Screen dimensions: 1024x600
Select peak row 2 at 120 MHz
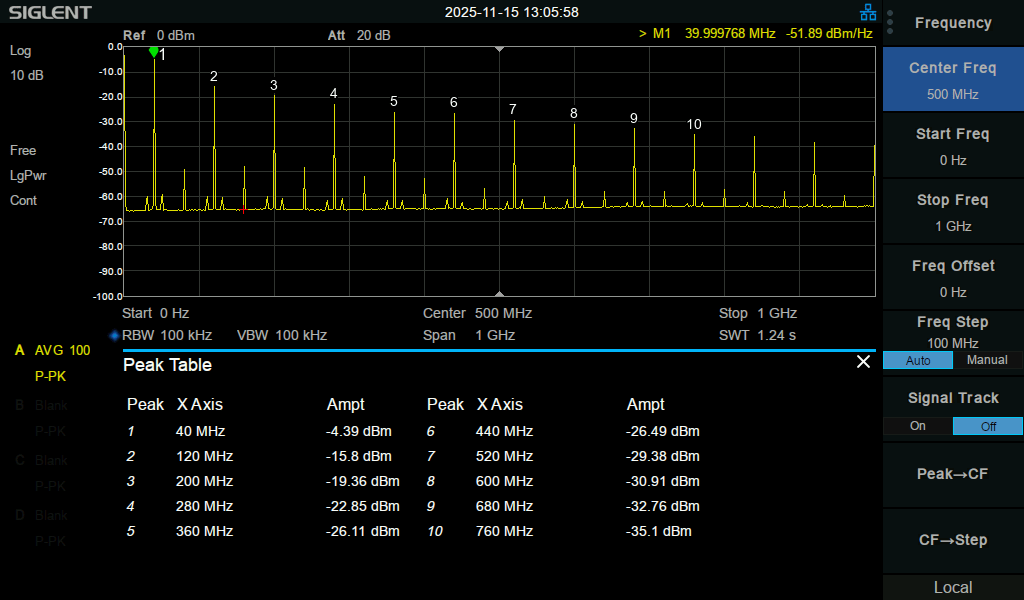(259, 456)
